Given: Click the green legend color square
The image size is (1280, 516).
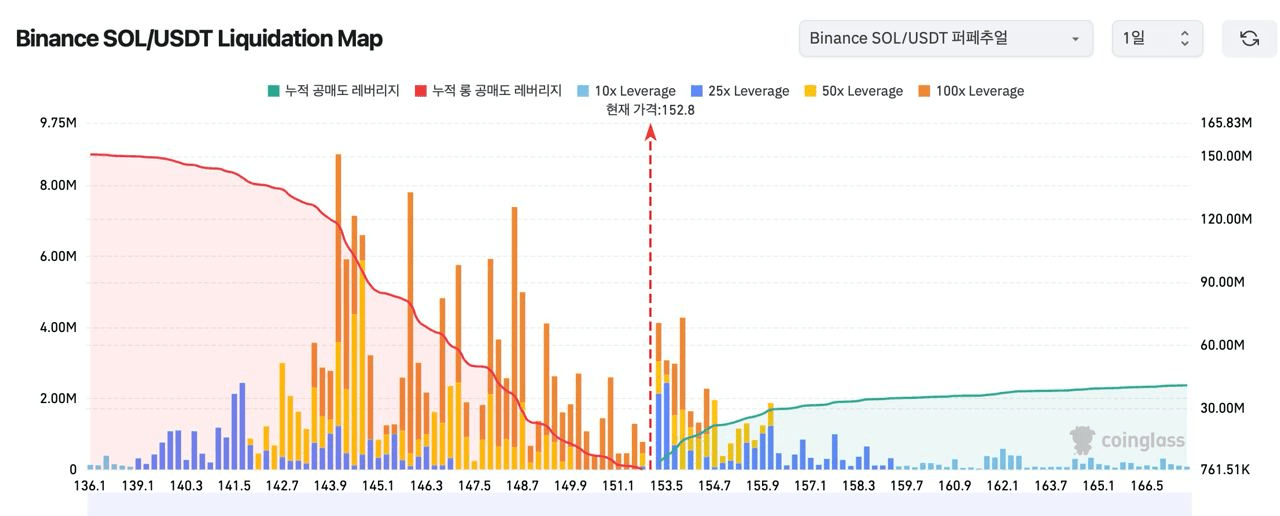Looking at the screenshot, I should [x=273, y=91].
